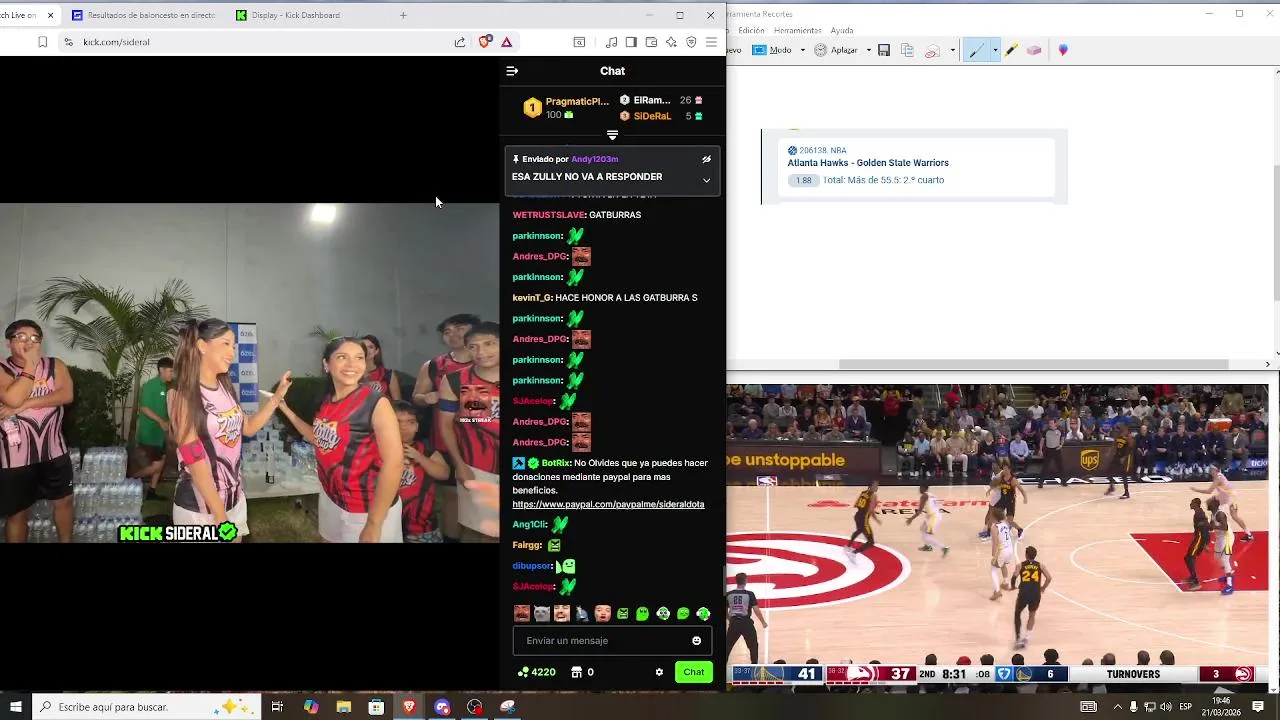The image size is (1280, 720).
Task: Bookmark this page in the browser
Action: click(42, 42)
